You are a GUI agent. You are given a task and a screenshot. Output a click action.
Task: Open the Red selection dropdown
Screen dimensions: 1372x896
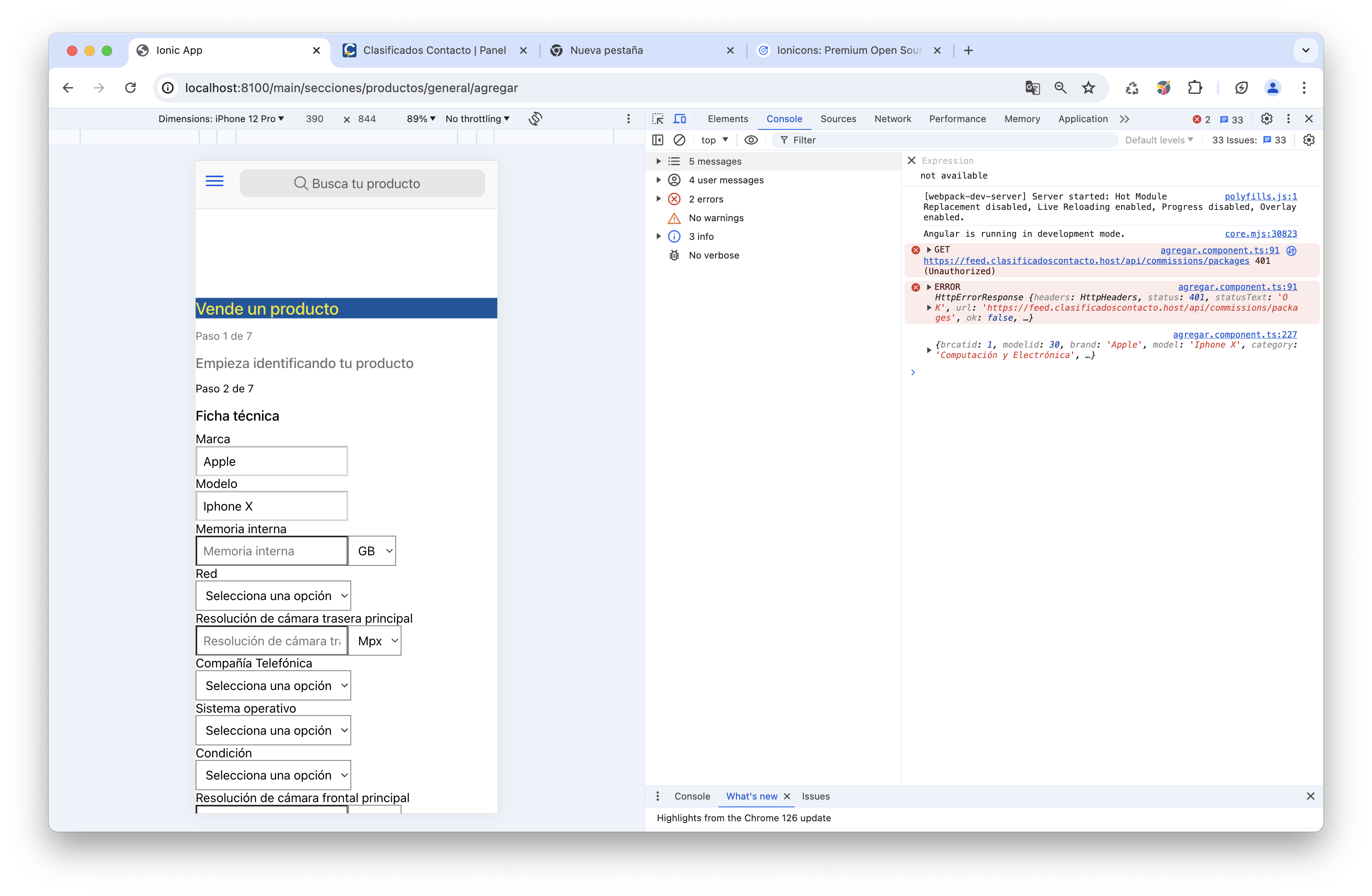[273, 596]
